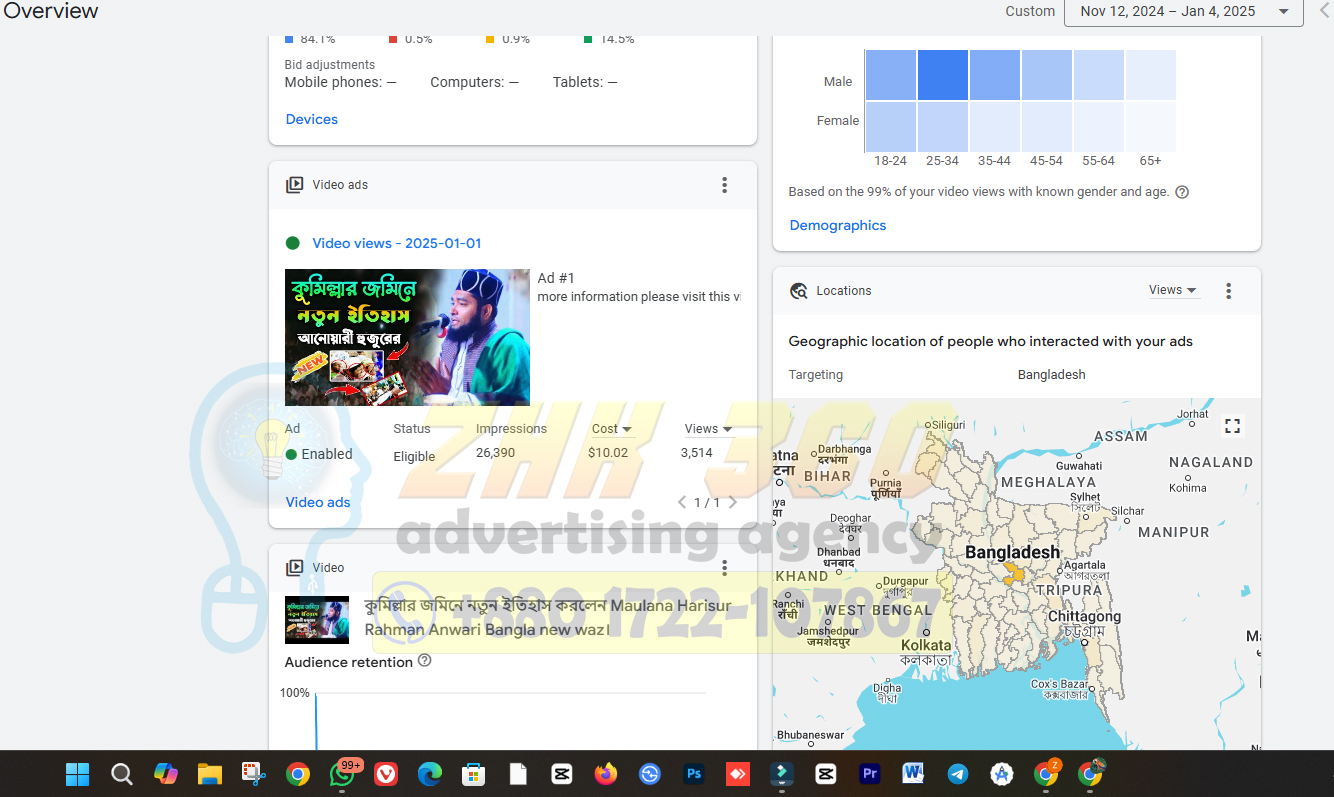Click the highlighted orange region on the map

pos(1014,573)
